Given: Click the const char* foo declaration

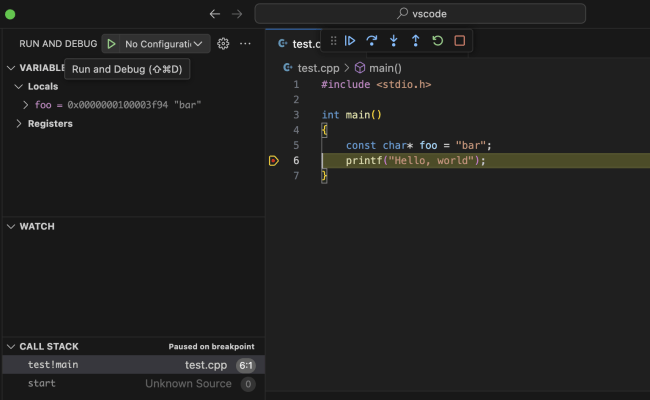Looking at the screenshot, I should tap(419, 145).
